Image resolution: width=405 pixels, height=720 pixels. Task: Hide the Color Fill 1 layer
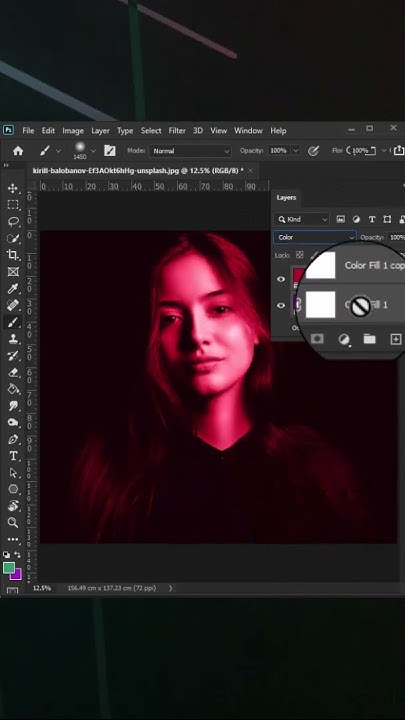[x=281, y=305]
